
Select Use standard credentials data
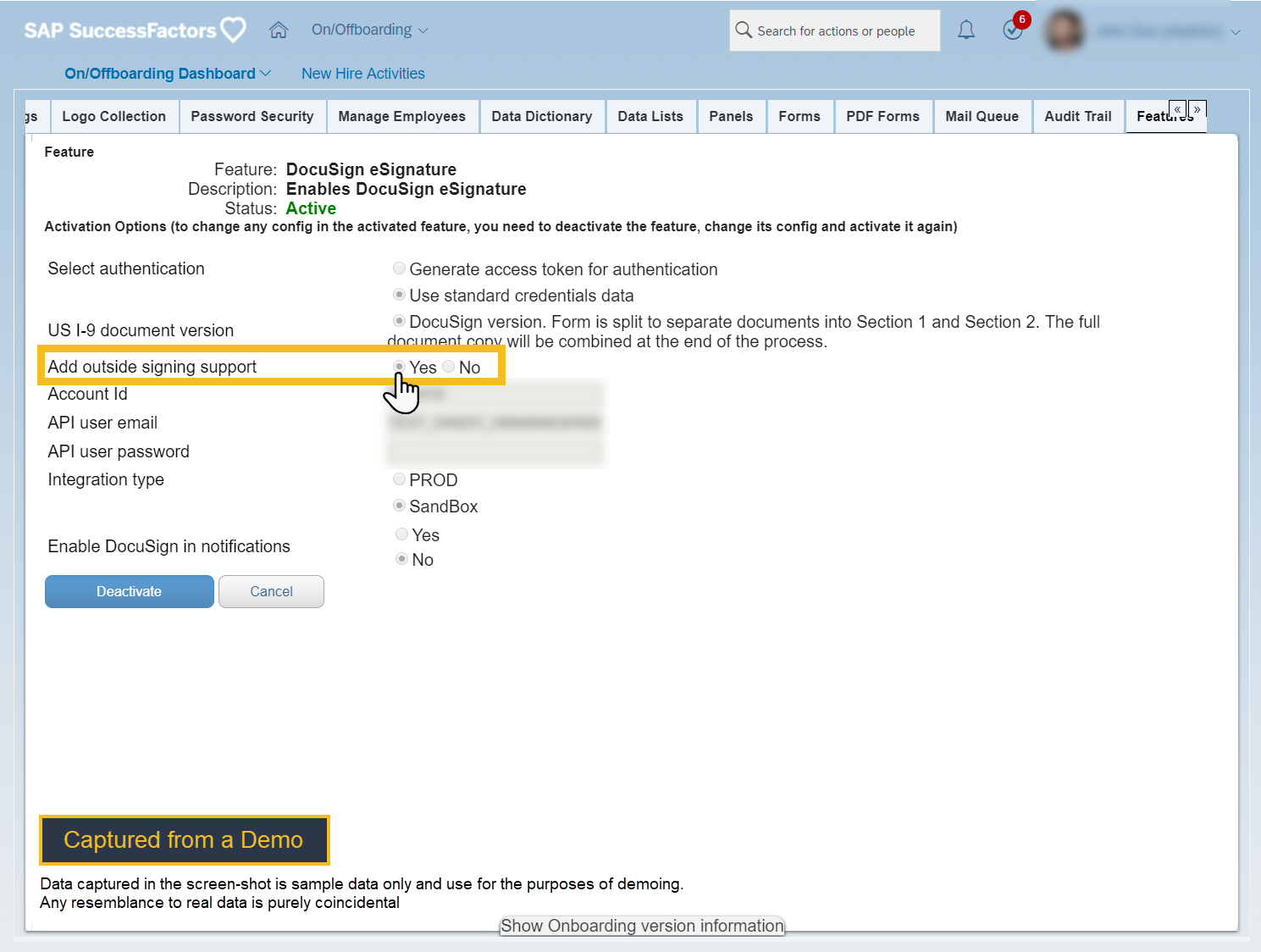[x=399, y=295]
